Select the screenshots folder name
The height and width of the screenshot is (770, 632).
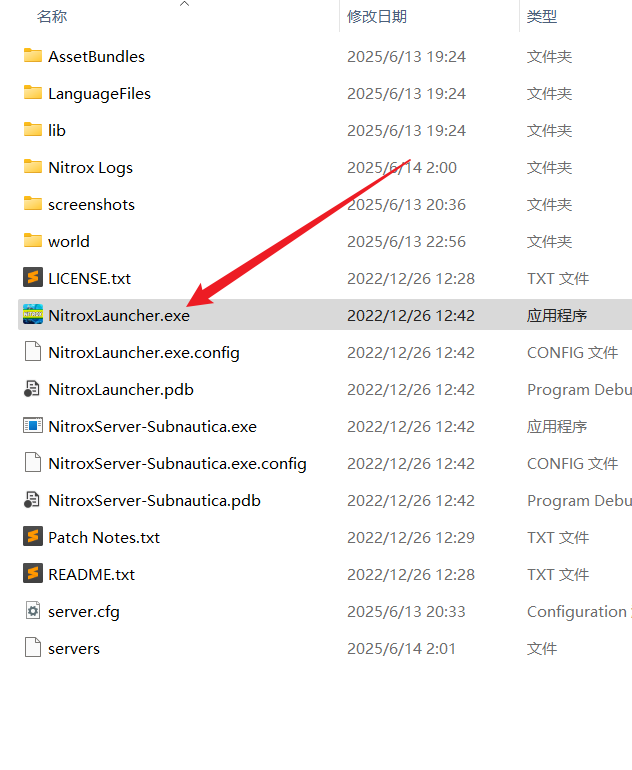[91, 204]
